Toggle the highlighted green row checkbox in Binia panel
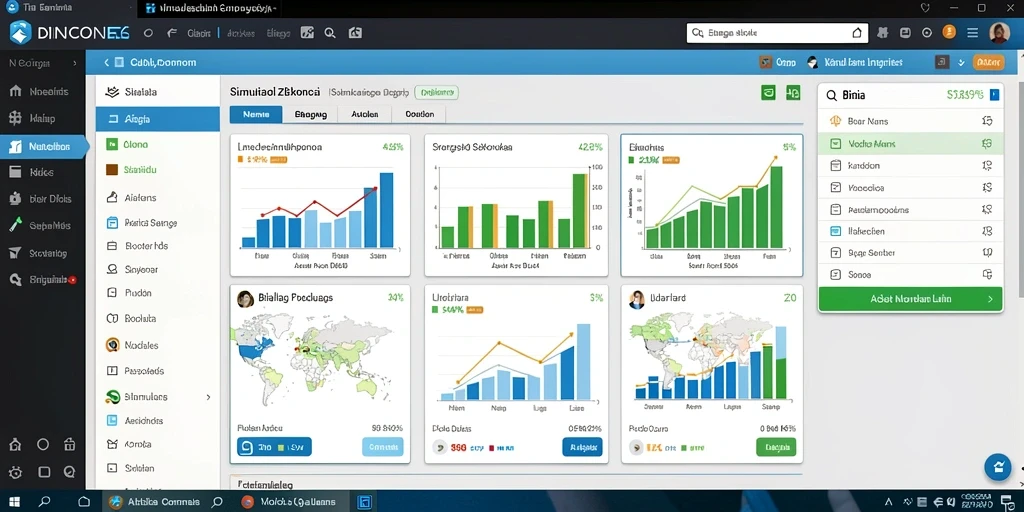The width and height of the screenshot is (1024, 512). (835, 144)
